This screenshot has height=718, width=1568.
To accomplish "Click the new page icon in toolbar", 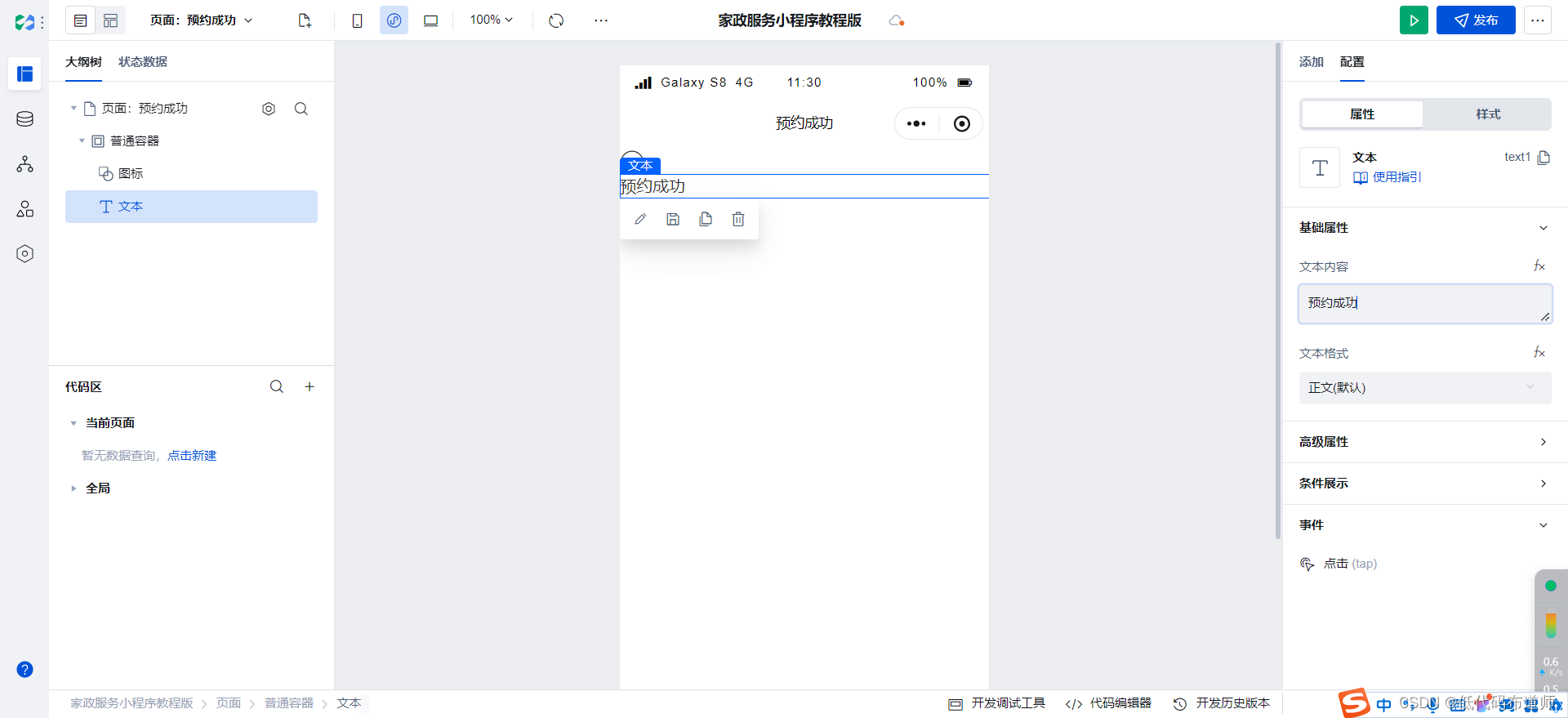I will tap(305, 20).
